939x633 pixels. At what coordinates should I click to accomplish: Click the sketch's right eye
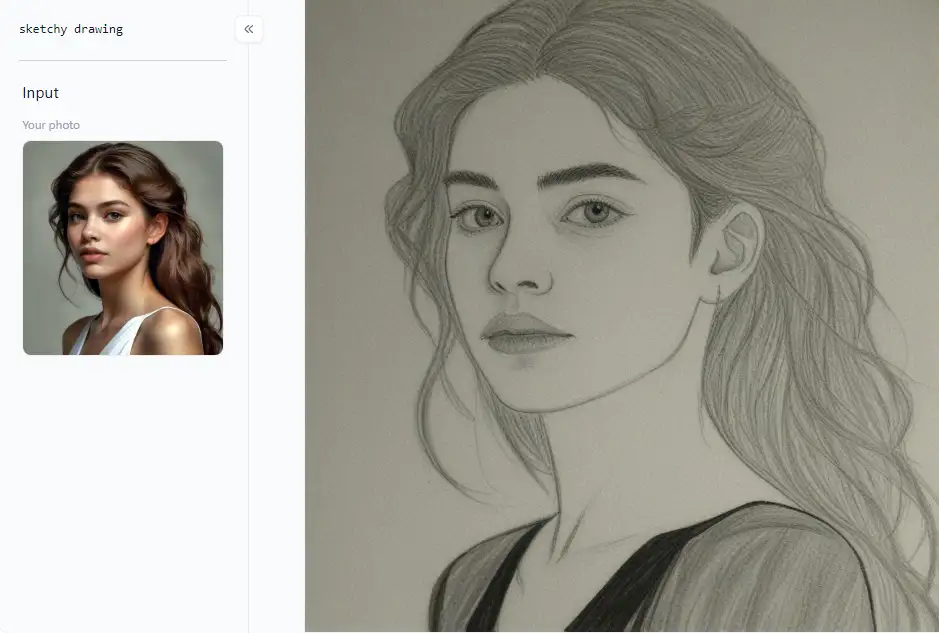pos(597,211)
